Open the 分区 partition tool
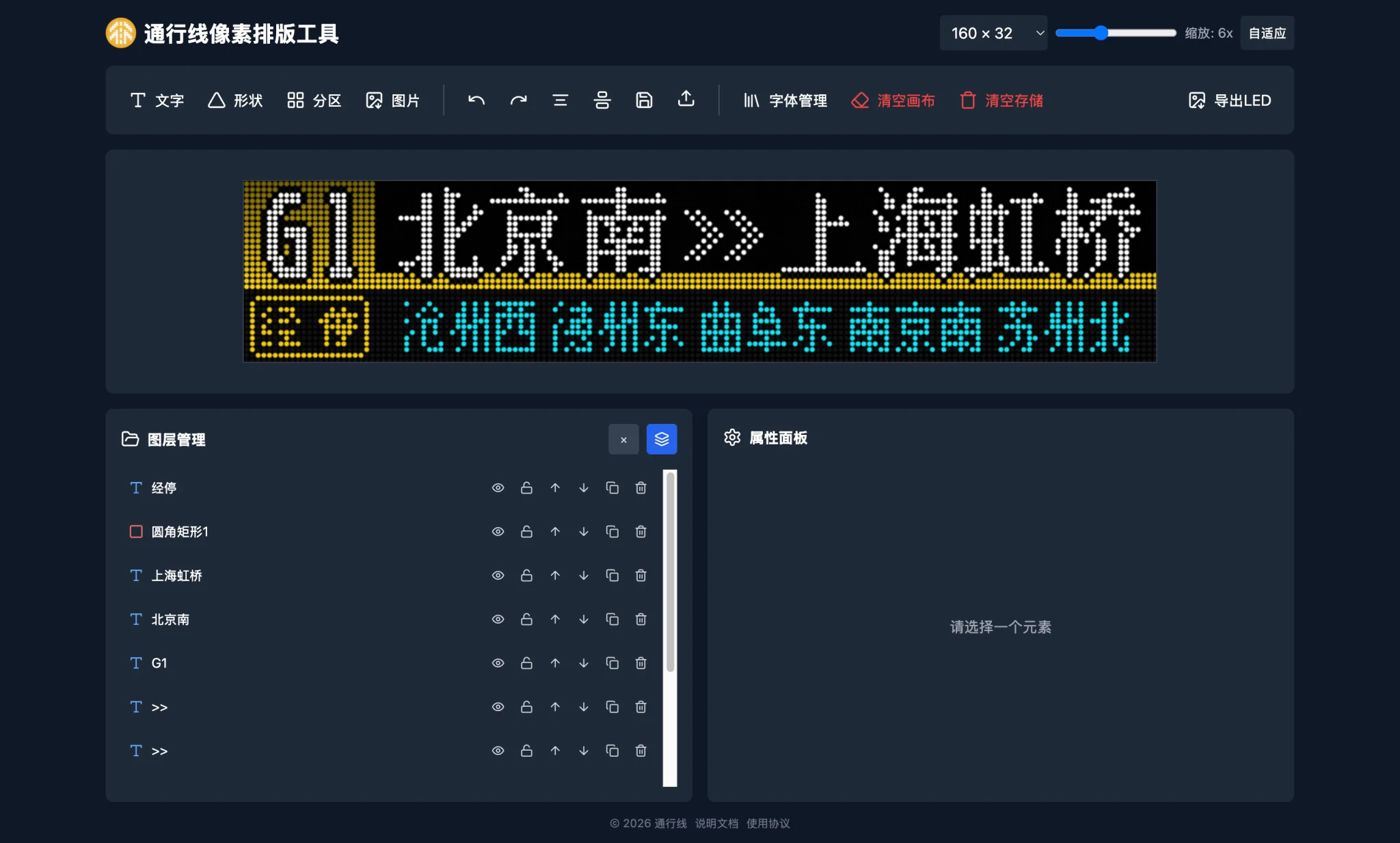 [313, 100]
